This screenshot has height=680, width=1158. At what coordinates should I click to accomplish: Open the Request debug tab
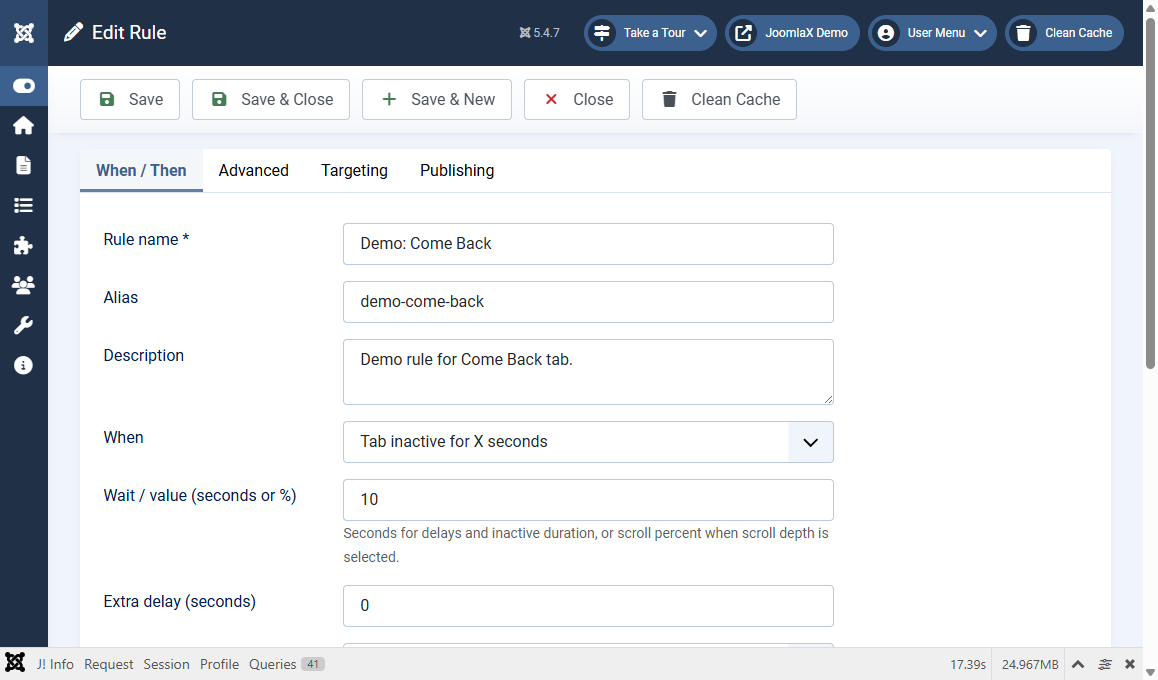coord(109,664)
